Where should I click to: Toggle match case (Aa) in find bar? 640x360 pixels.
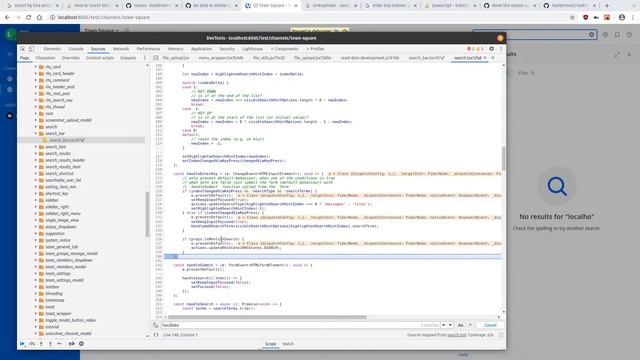click(460, 325)
